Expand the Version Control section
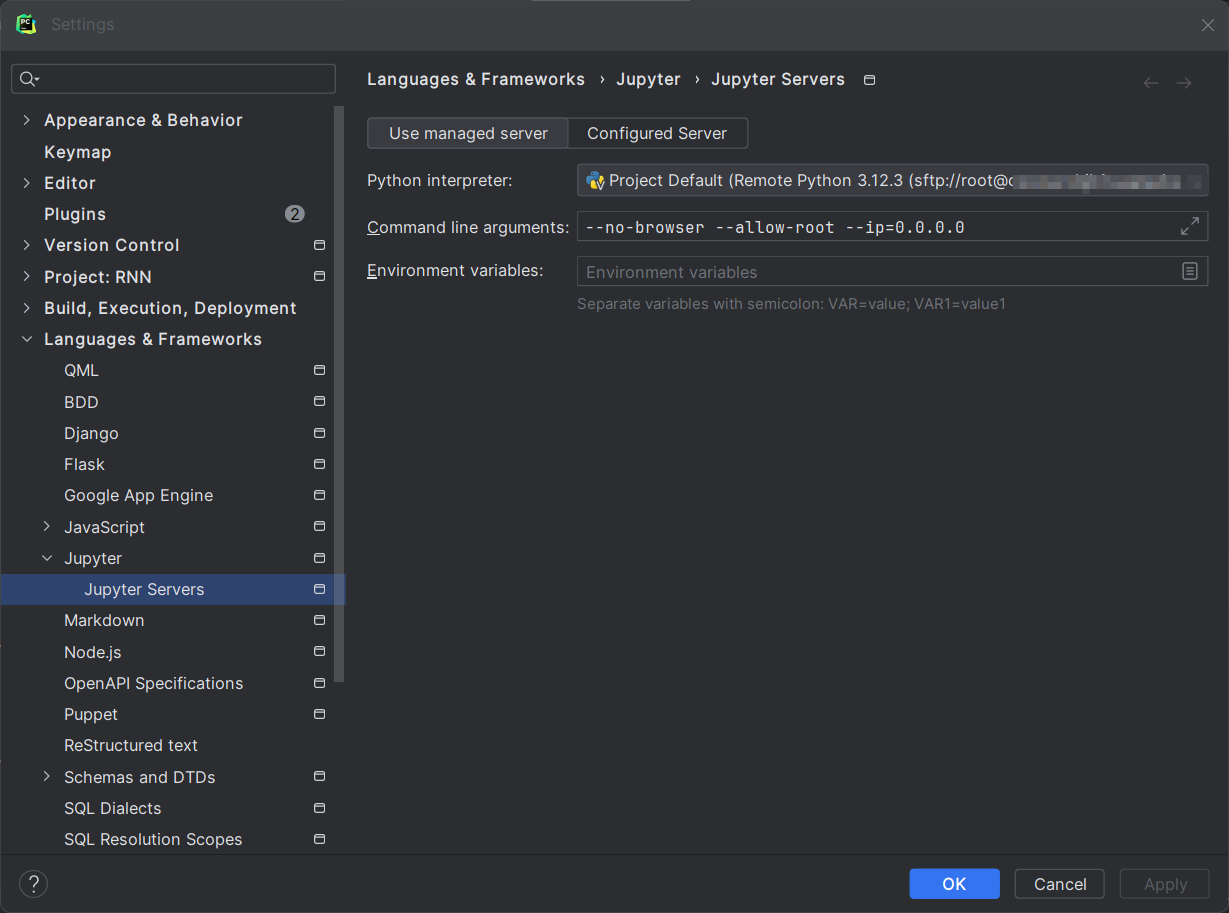 [27, 245]
